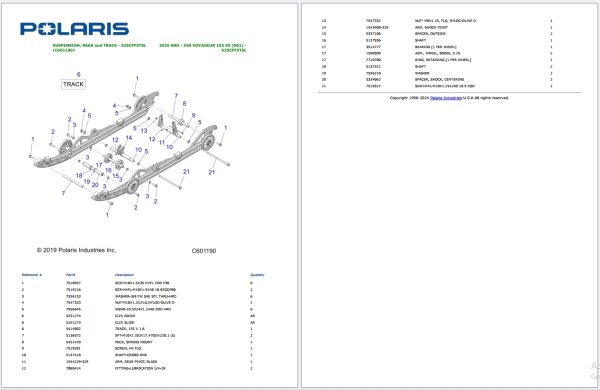Select callout number 19 in the diagram
Viewport: 600px width, 390px height.
[87, 181]
